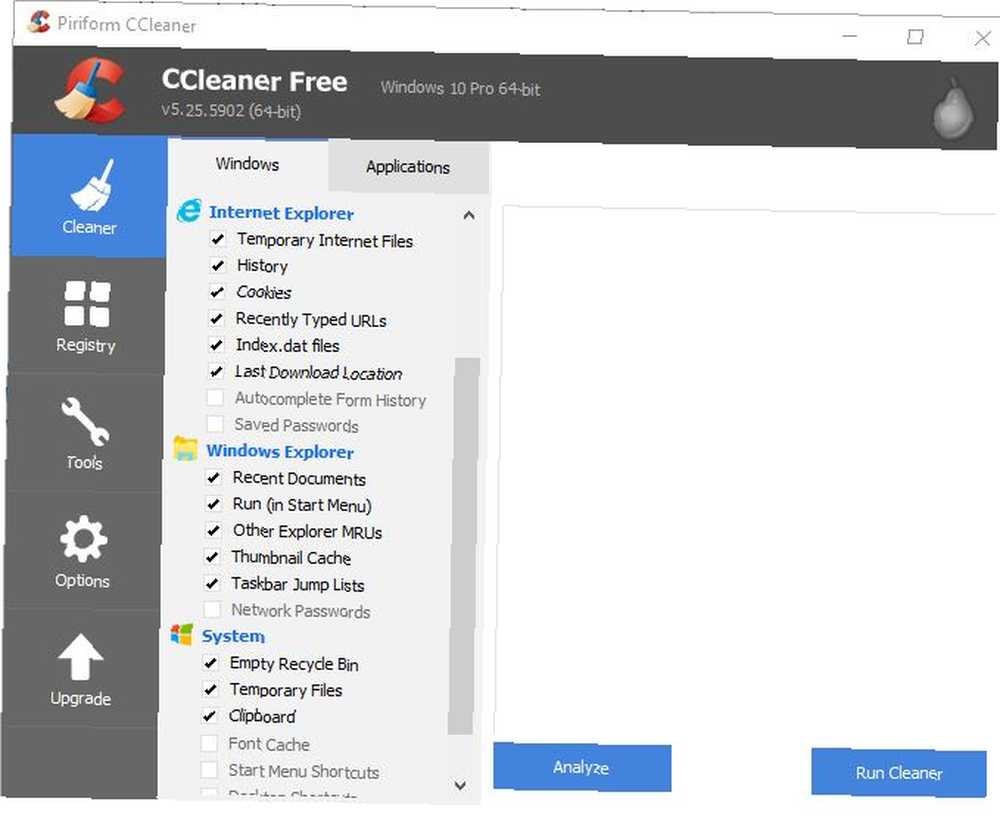Toggle Run (in Start Menu) checkbox
This screenshot has height=817, width=1000.
(214, 504)
